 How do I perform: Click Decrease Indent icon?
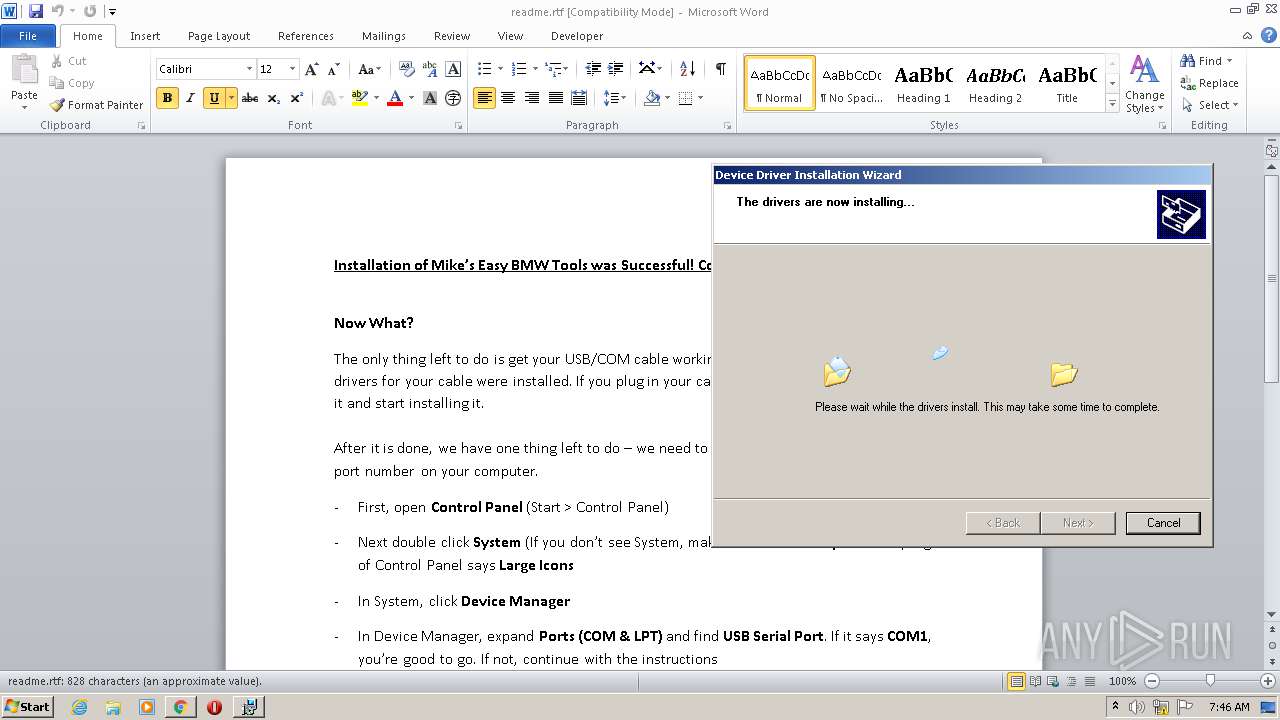click(593, 69)
